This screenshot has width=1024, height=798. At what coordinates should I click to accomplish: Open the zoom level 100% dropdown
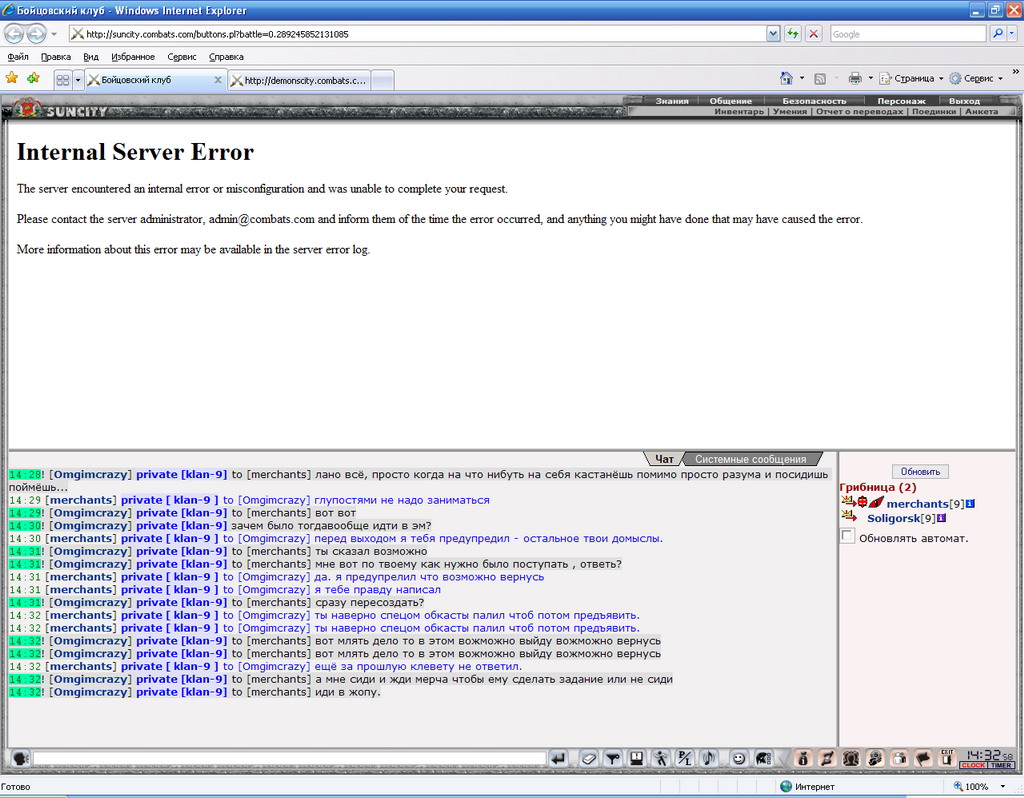coord(1003,786)
